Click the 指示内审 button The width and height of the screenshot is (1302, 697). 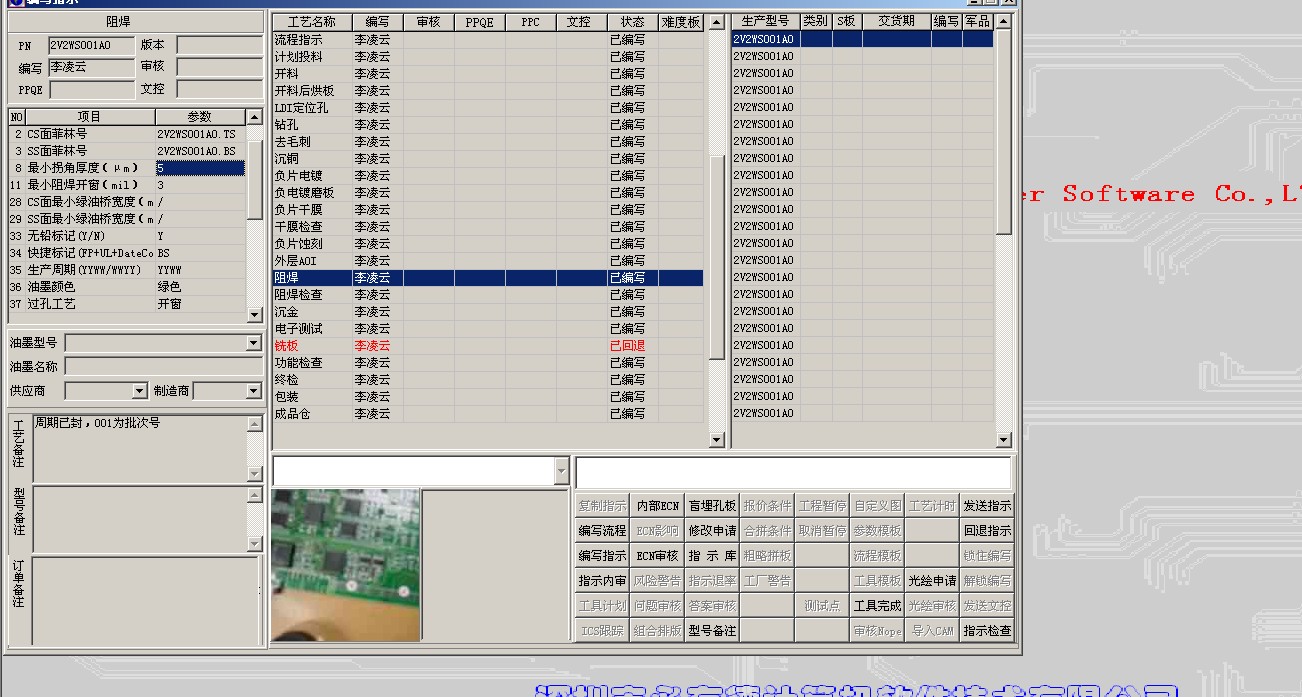point(602,581)
